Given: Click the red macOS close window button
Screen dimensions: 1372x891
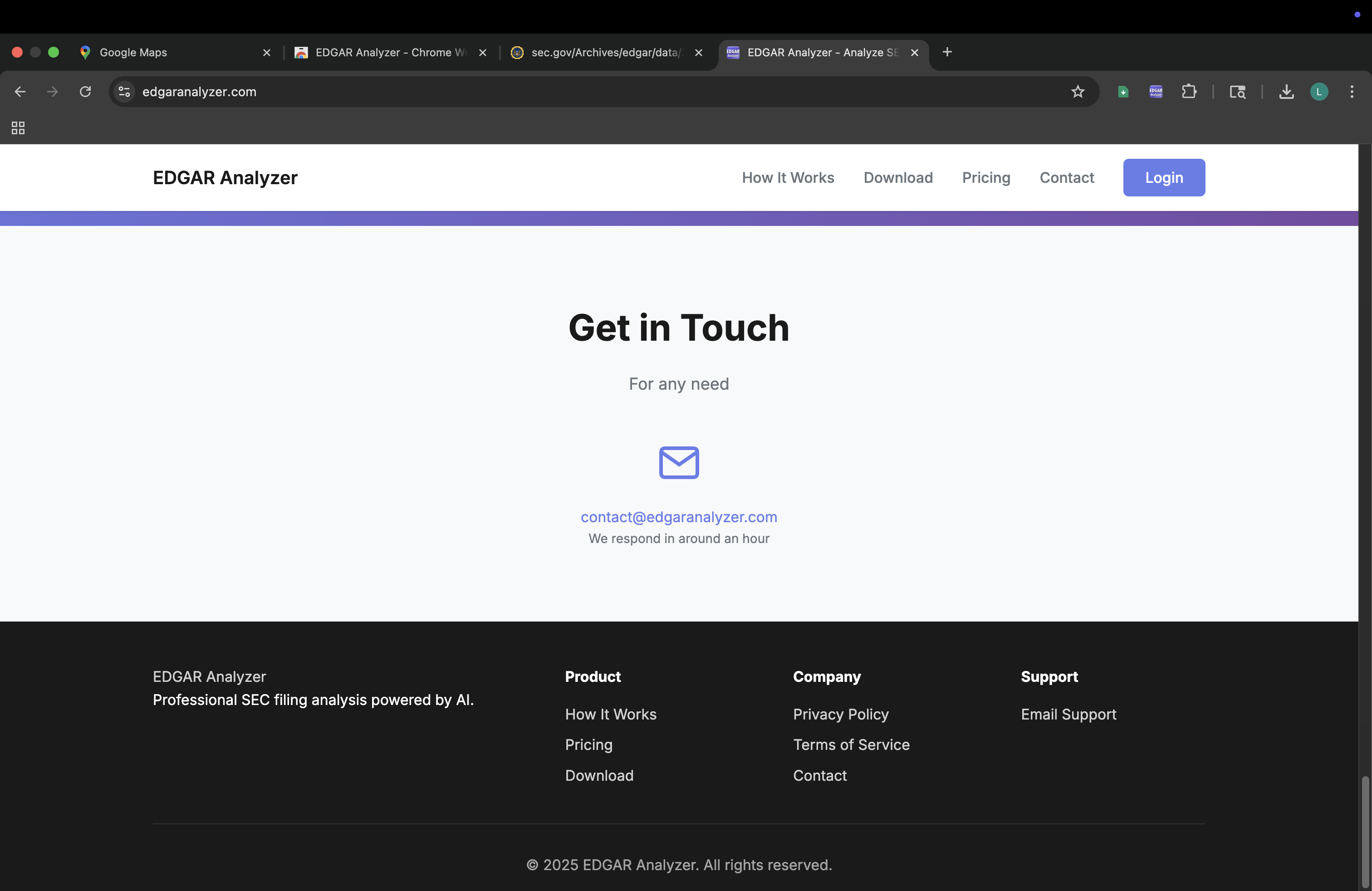Looking at the screenshot, I should coord(17,53).
